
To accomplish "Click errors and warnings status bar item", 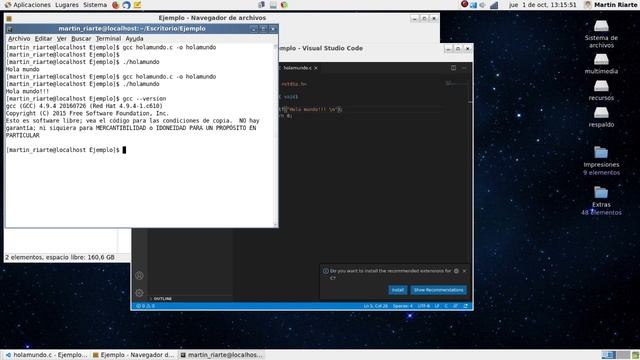I will pos(145,306).
